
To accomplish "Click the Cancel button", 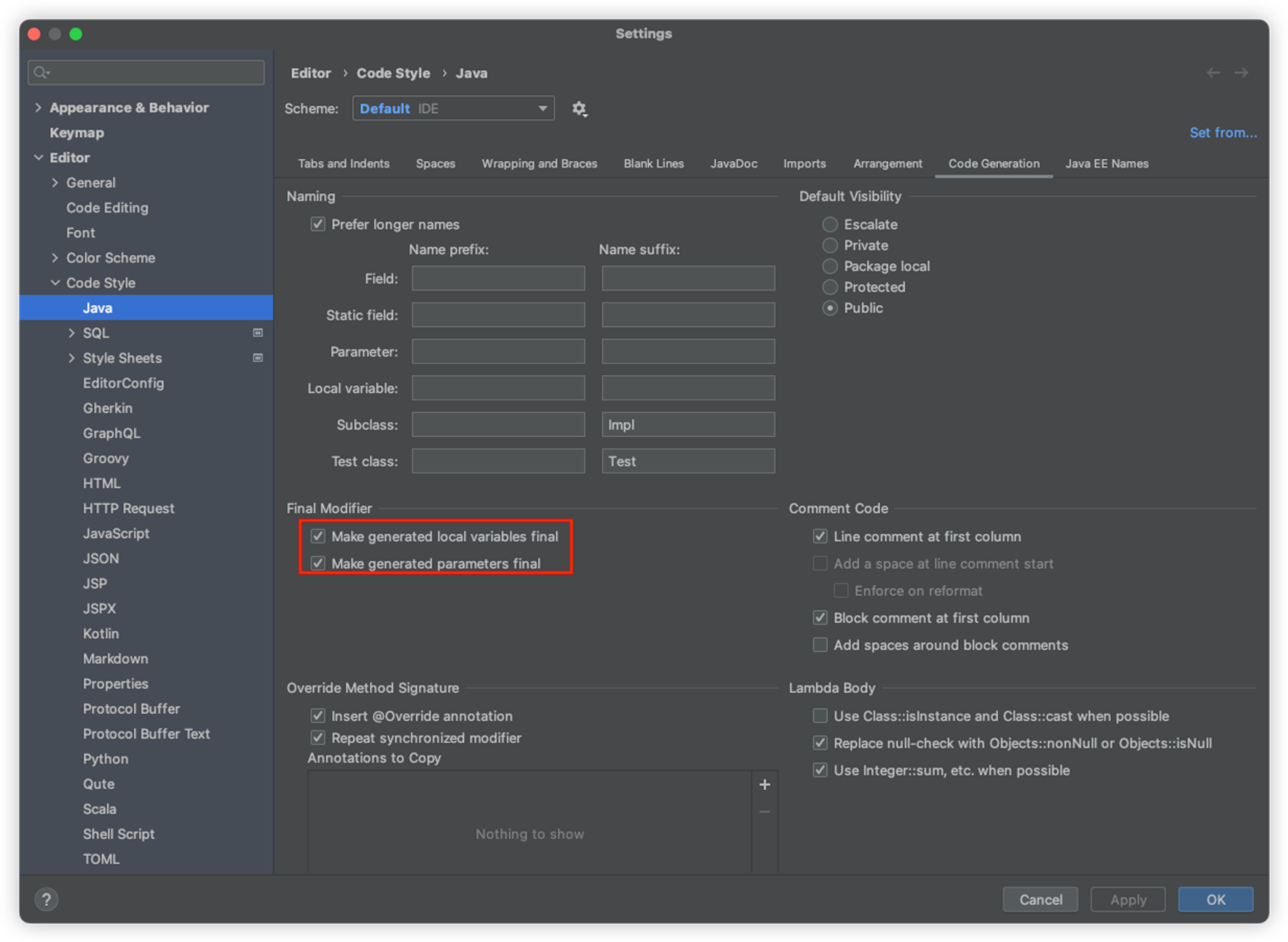I will pyautogui.click(x=1040, y=900).
